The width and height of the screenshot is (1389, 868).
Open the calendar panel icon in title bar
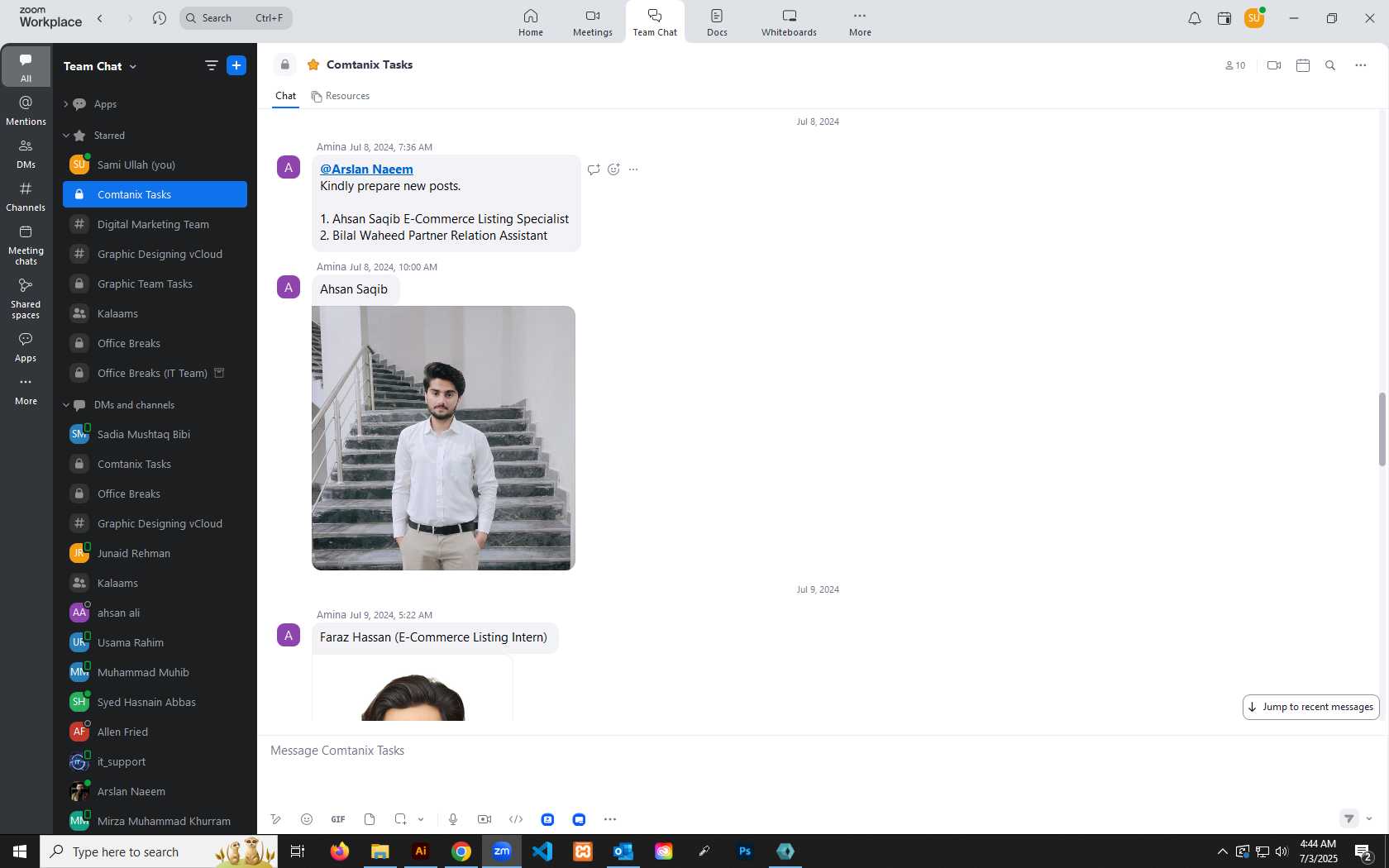1224,18
